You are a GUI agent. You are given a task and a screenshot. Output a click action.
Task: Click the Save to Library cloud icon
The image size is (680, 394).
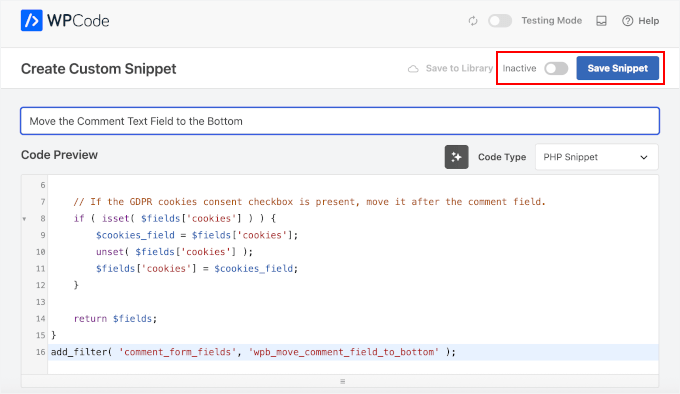(x=413, y=68)
